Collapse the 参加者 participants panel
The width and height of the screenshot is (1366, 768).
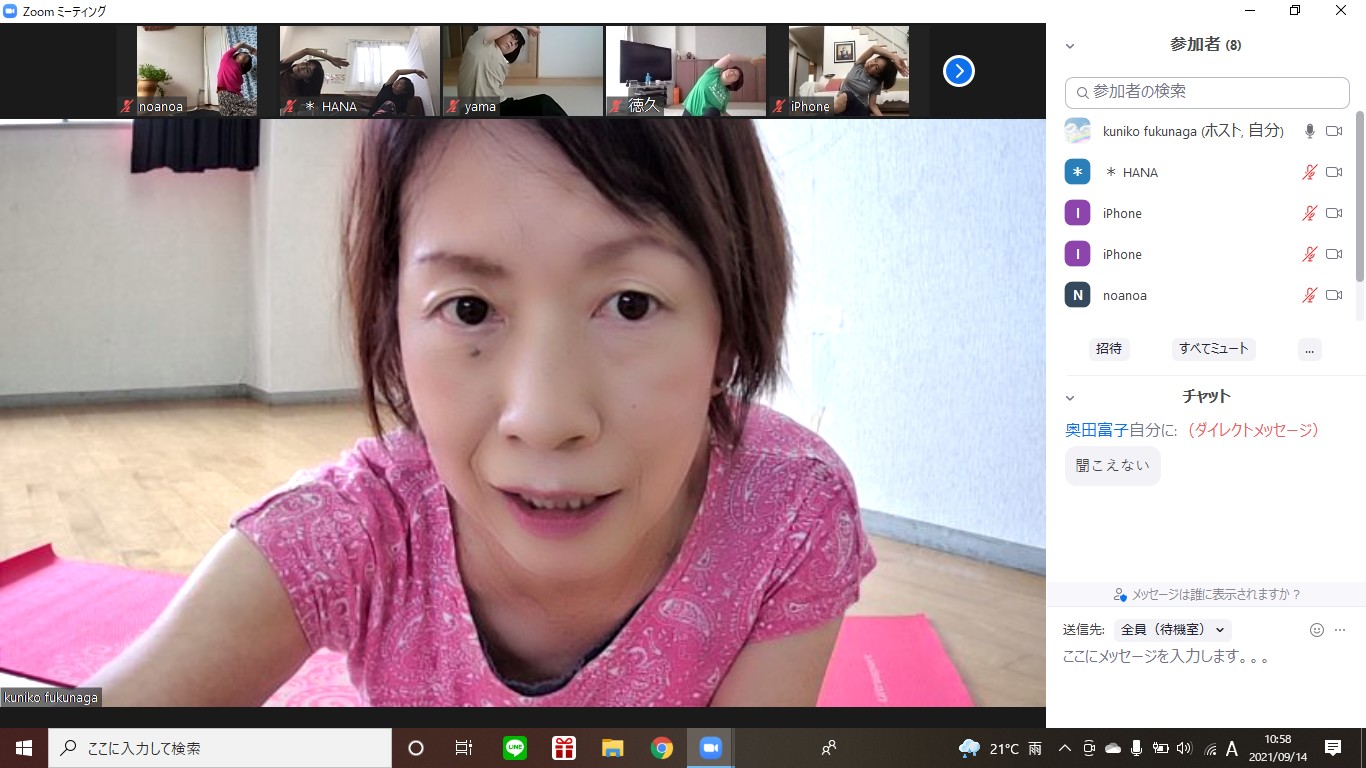point(1070,46)
